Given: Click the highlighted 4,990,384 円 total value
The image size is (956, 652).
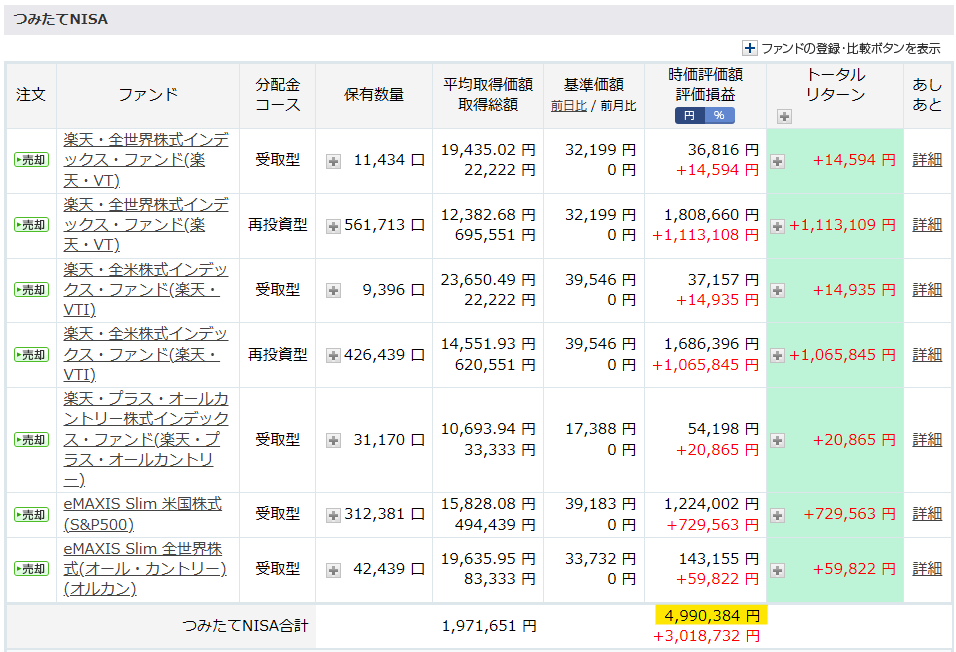Looking at the screenshot, I should pos(711,614).
